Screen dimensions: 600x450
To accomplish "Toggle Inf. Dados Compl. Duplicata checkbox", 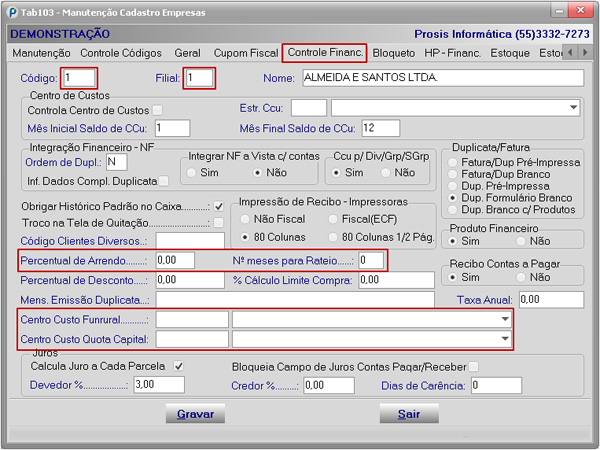I will 163,181.
